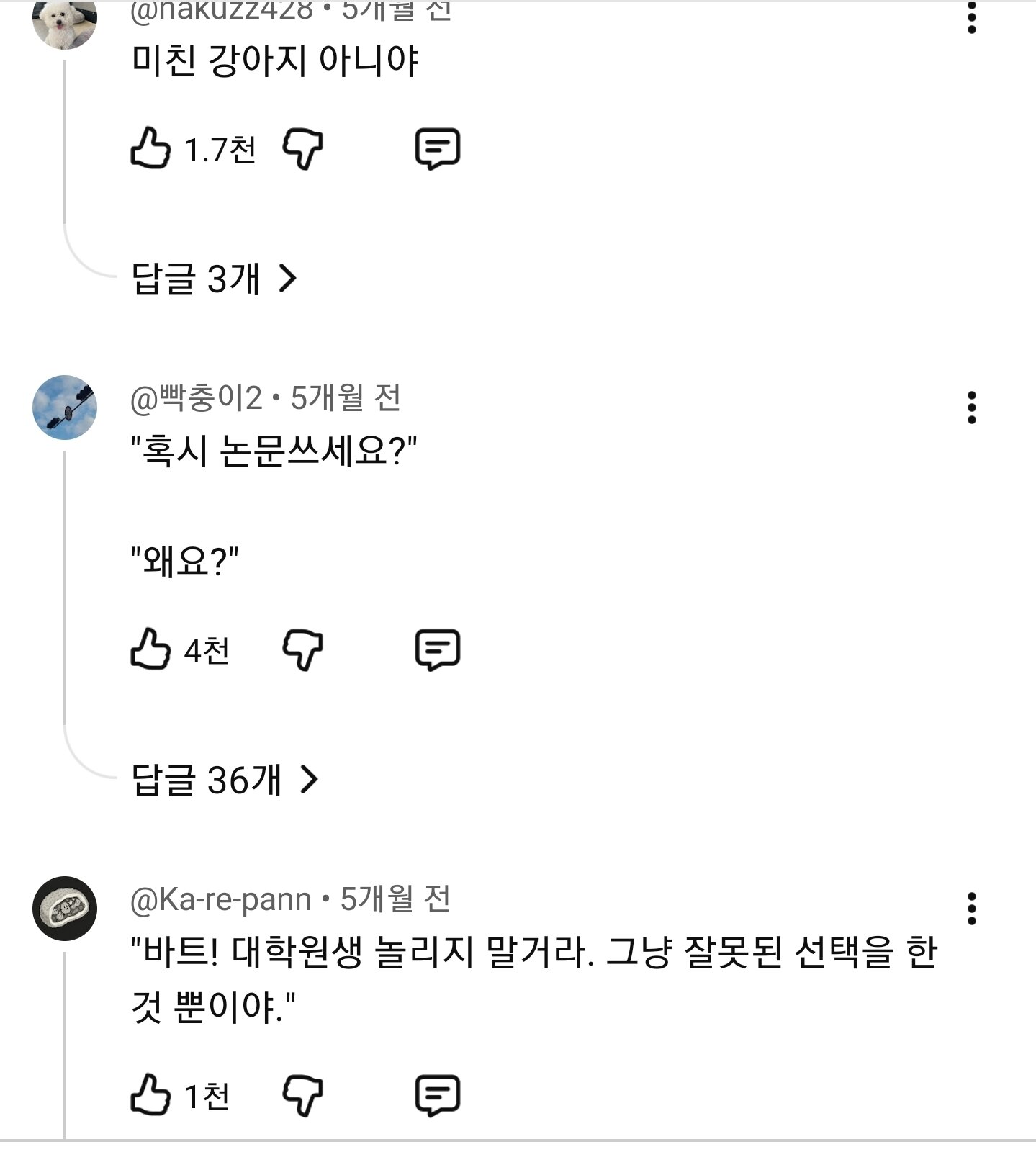Like the '미친 강아지 아니야' comment
The height and width of the screenshot is (1152, 1036).
150,148
